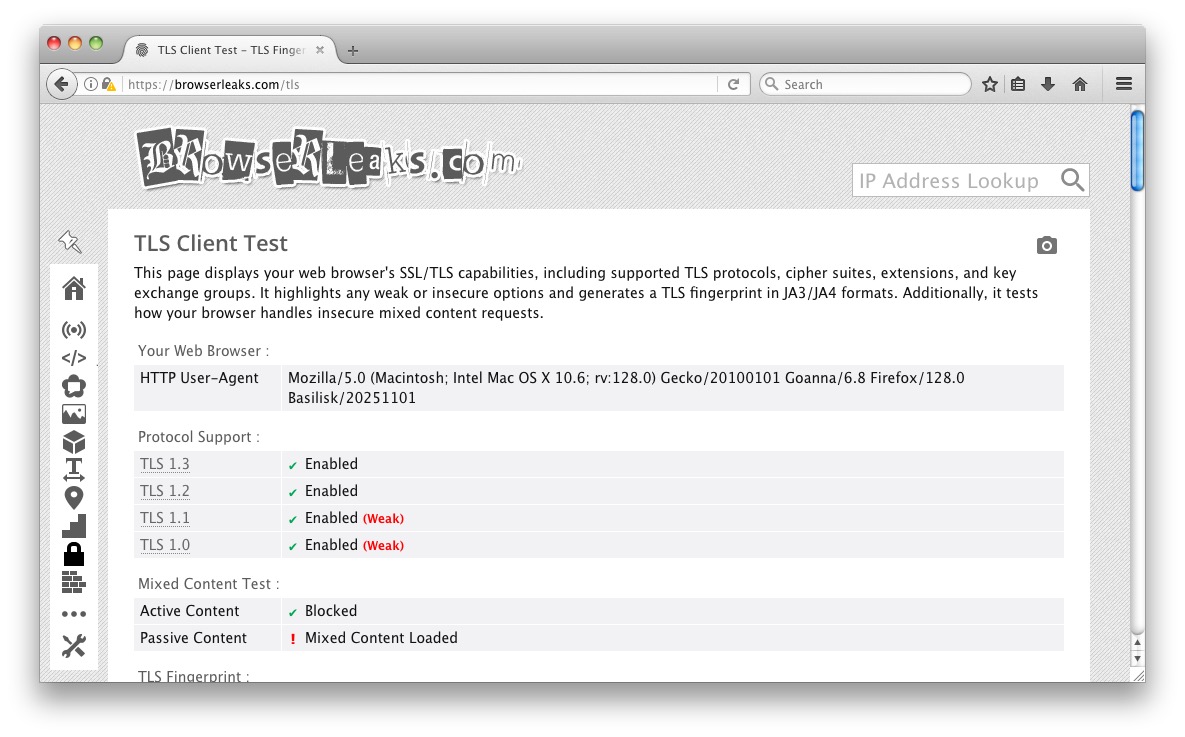This screenshot has height=737, width=1185.
Task: Open the hamburger menu in browser toolbar
Action: [x=1124, y=84]
